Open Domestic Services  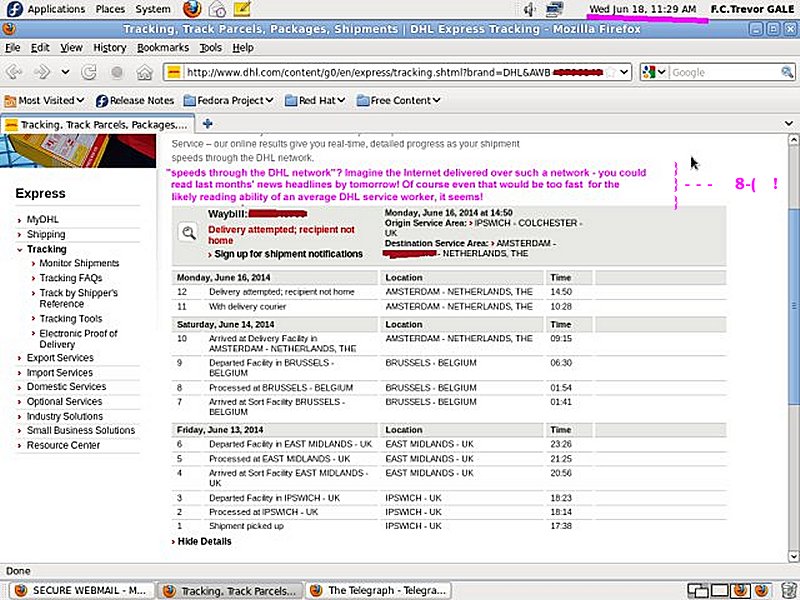(x=66, y=387)
